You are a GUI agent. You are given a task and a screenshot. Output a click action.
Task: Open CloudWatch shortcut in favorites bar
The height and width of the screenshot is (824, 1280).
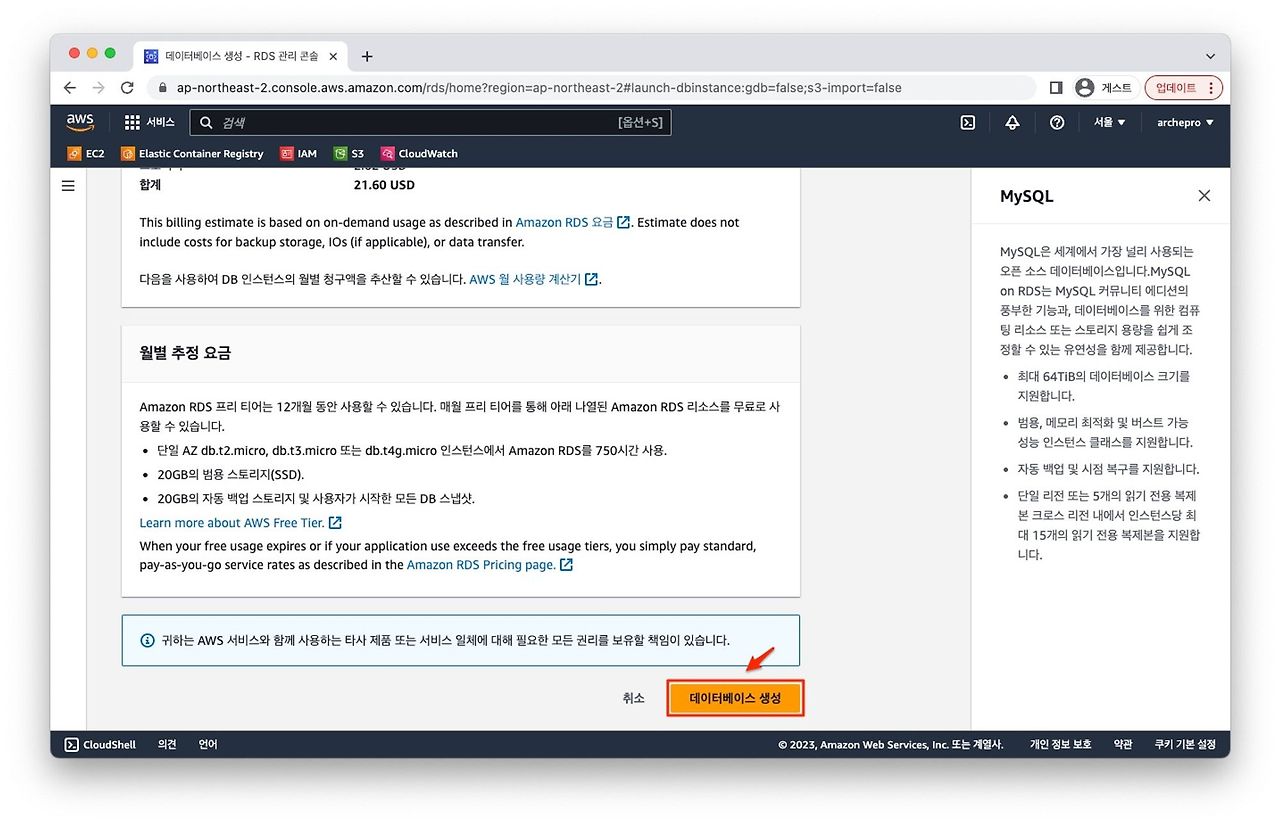[x=419, y=154]
